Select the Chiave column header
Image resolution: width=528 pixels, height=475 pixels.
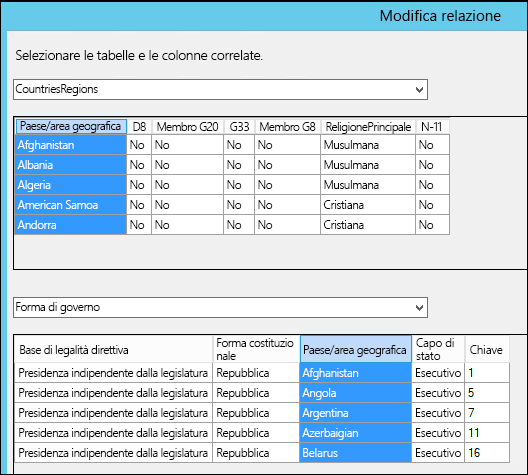487,349
